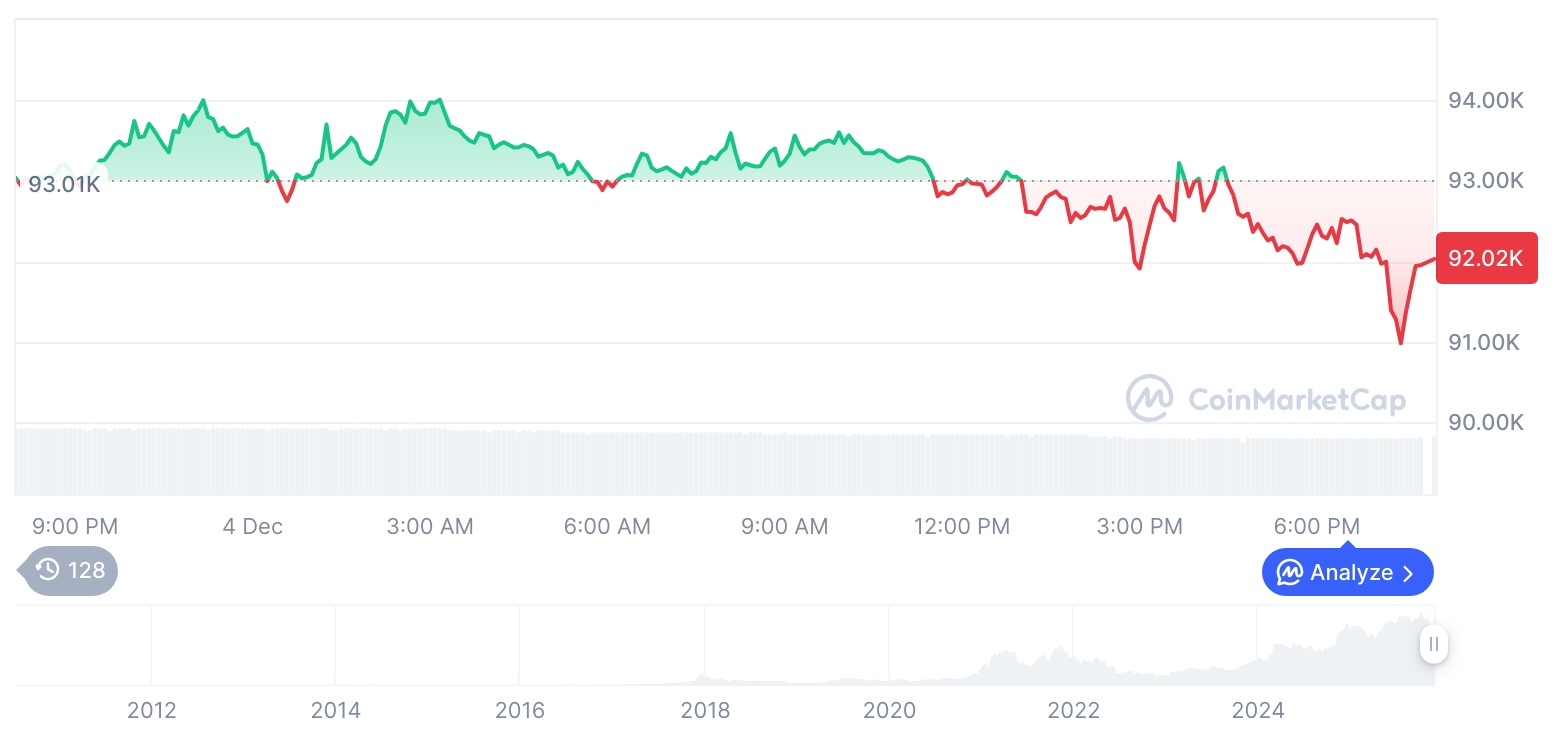Grab the range slider handle on the year timeline

pyautogui.click(x=1433, y=644)
